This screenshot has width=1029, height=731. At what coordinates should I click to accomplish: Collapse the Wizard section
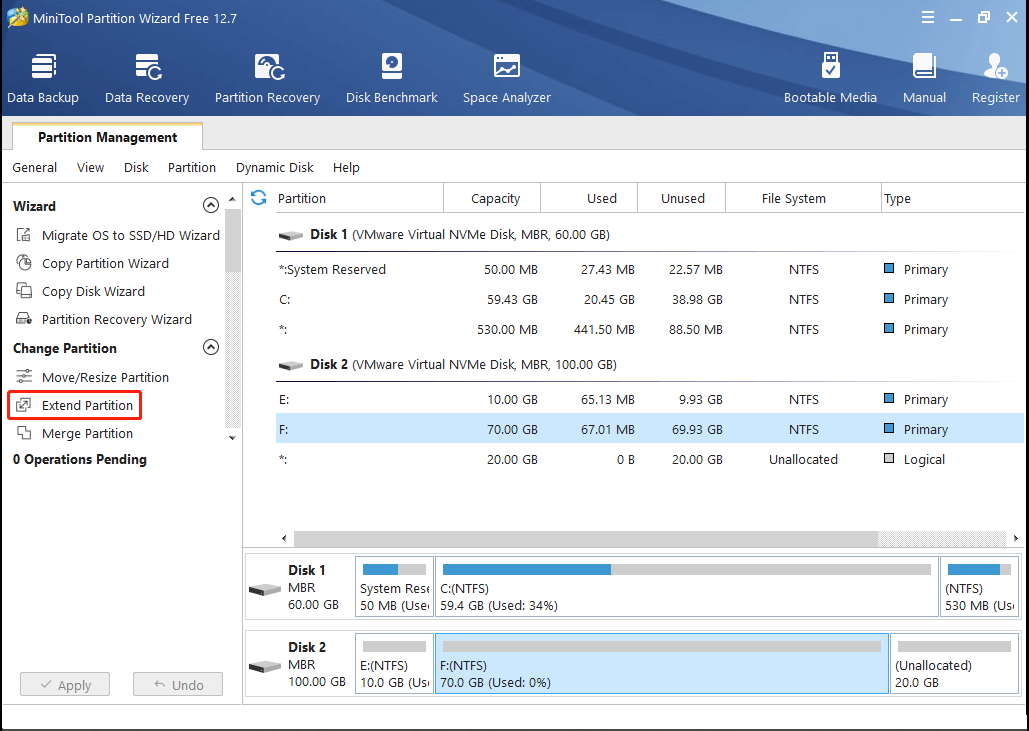pos(211,205)
